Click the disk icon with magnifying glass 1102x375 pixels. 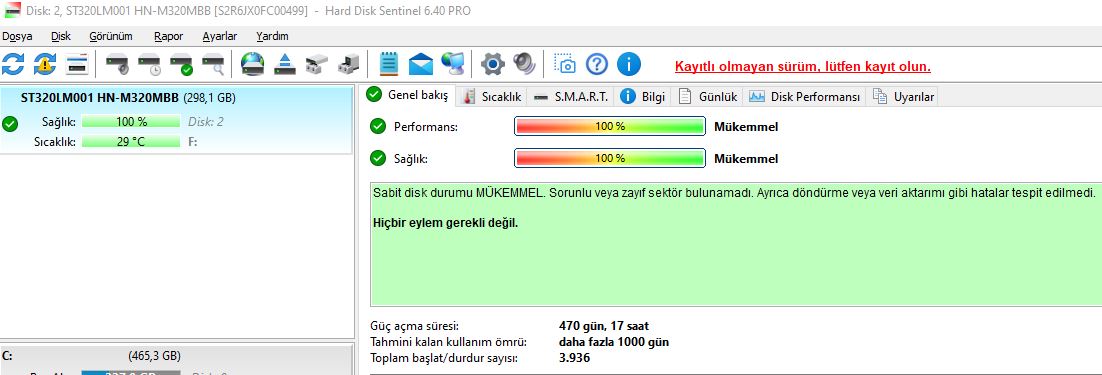point(213,65)
